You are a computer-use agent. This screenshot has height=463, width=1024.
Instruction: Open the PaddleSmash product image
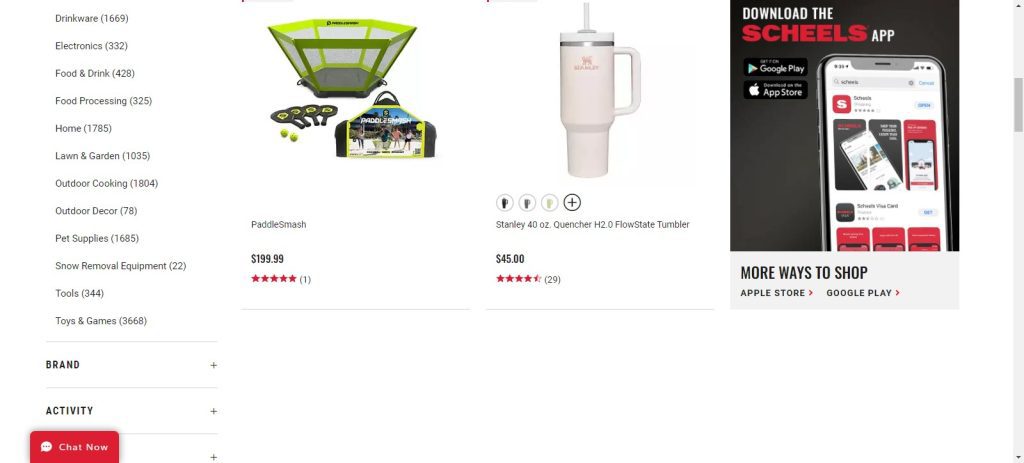[353, 89]
